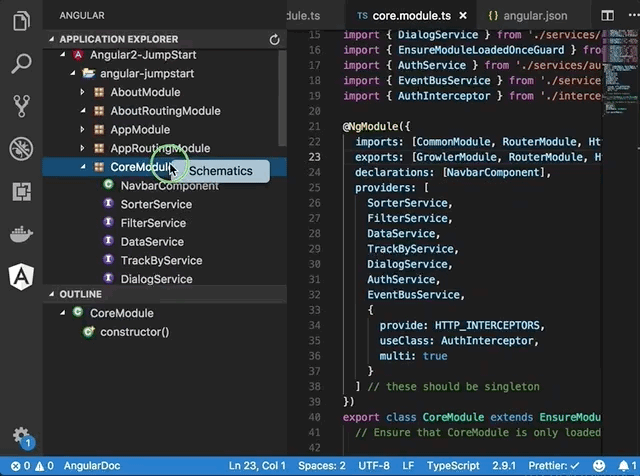This screenshot has width=640, height=476.
Task: Collapse the Outline section
Action: tap(51, 294)
